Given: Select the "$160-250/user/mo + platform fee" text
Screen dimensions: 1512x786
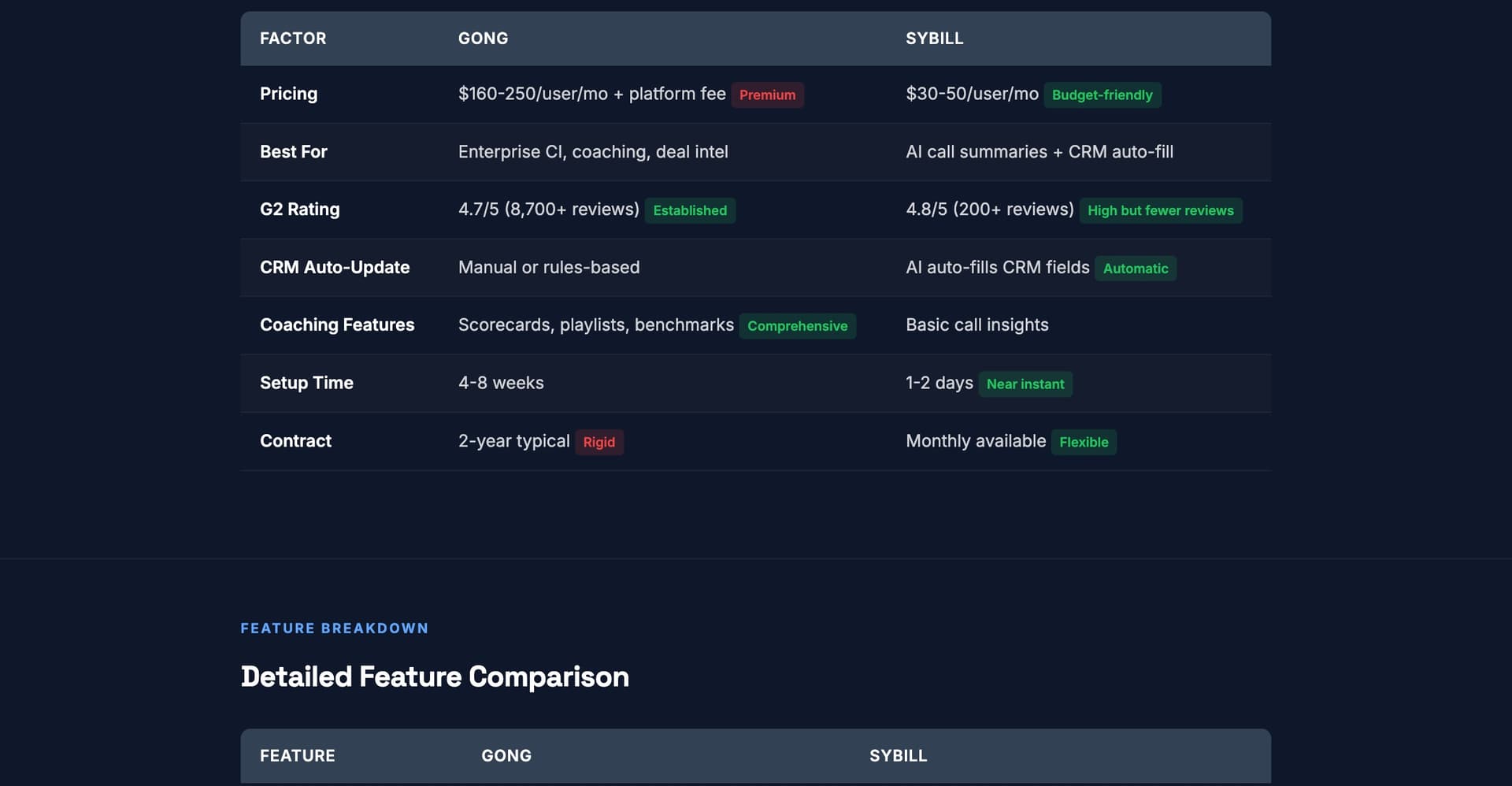Looking at the screenshot, I should click(591, 94).
